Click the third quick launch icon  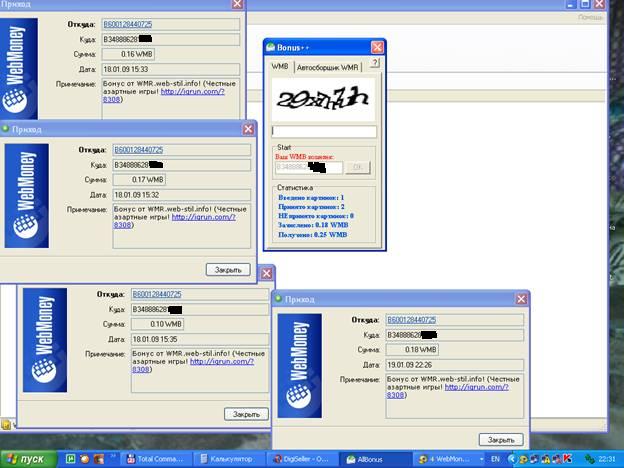(x=99, y=459)
